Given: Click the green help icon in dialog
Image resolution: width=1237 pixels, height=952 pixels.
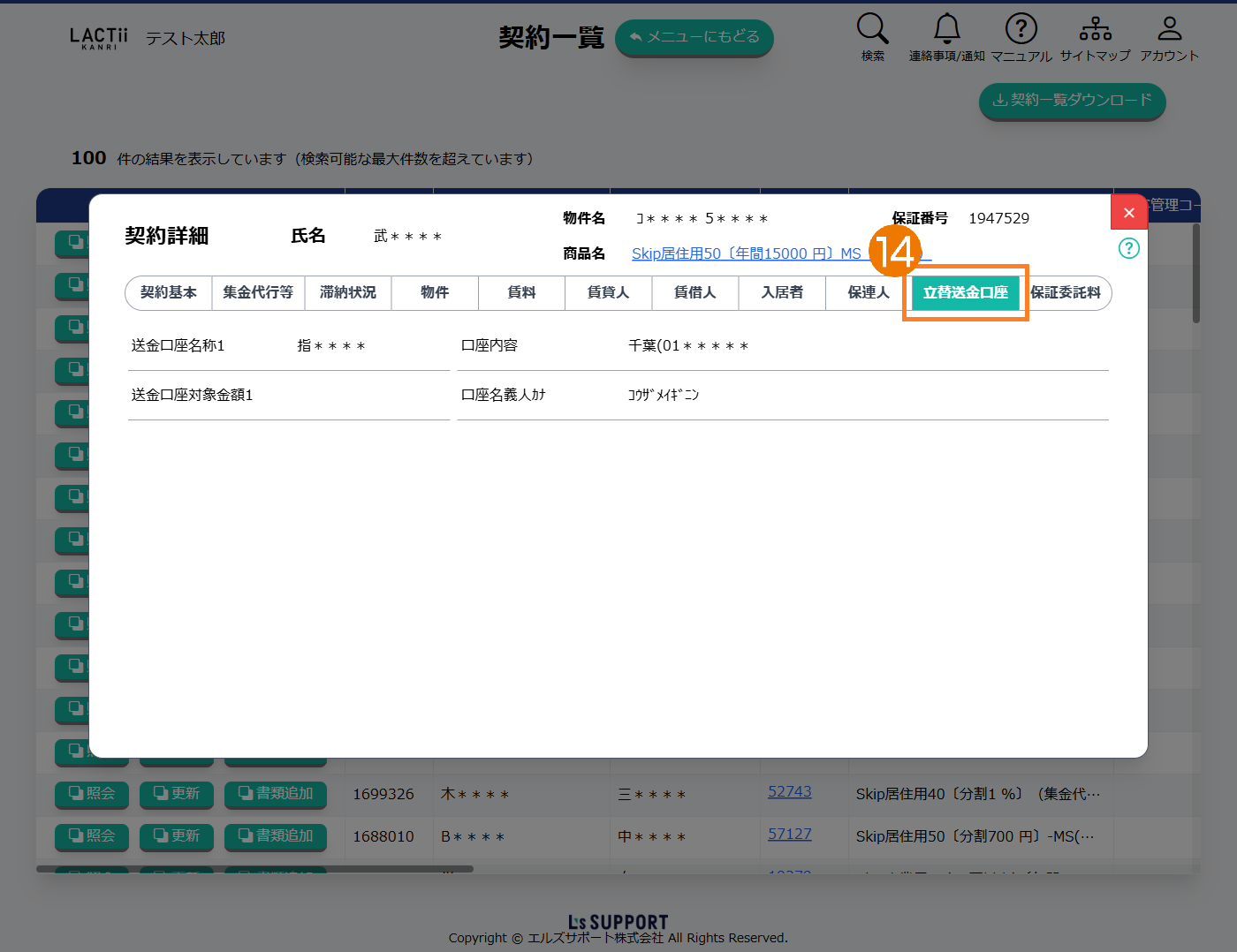Looking at the screenshot, I should tap(1128, 248).
